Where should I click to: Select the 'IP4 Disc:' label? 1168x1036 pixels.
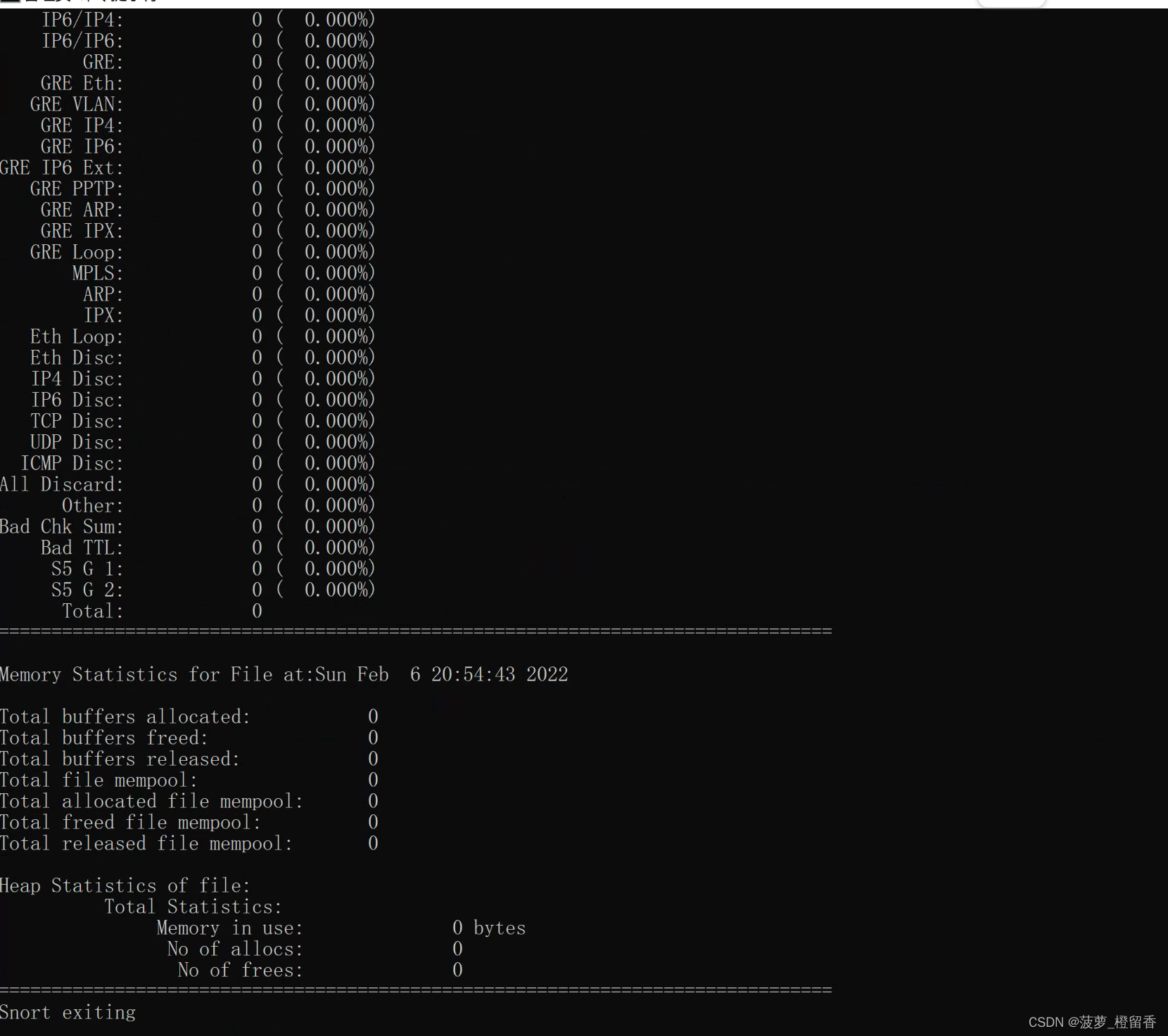(x=77, y=379)
